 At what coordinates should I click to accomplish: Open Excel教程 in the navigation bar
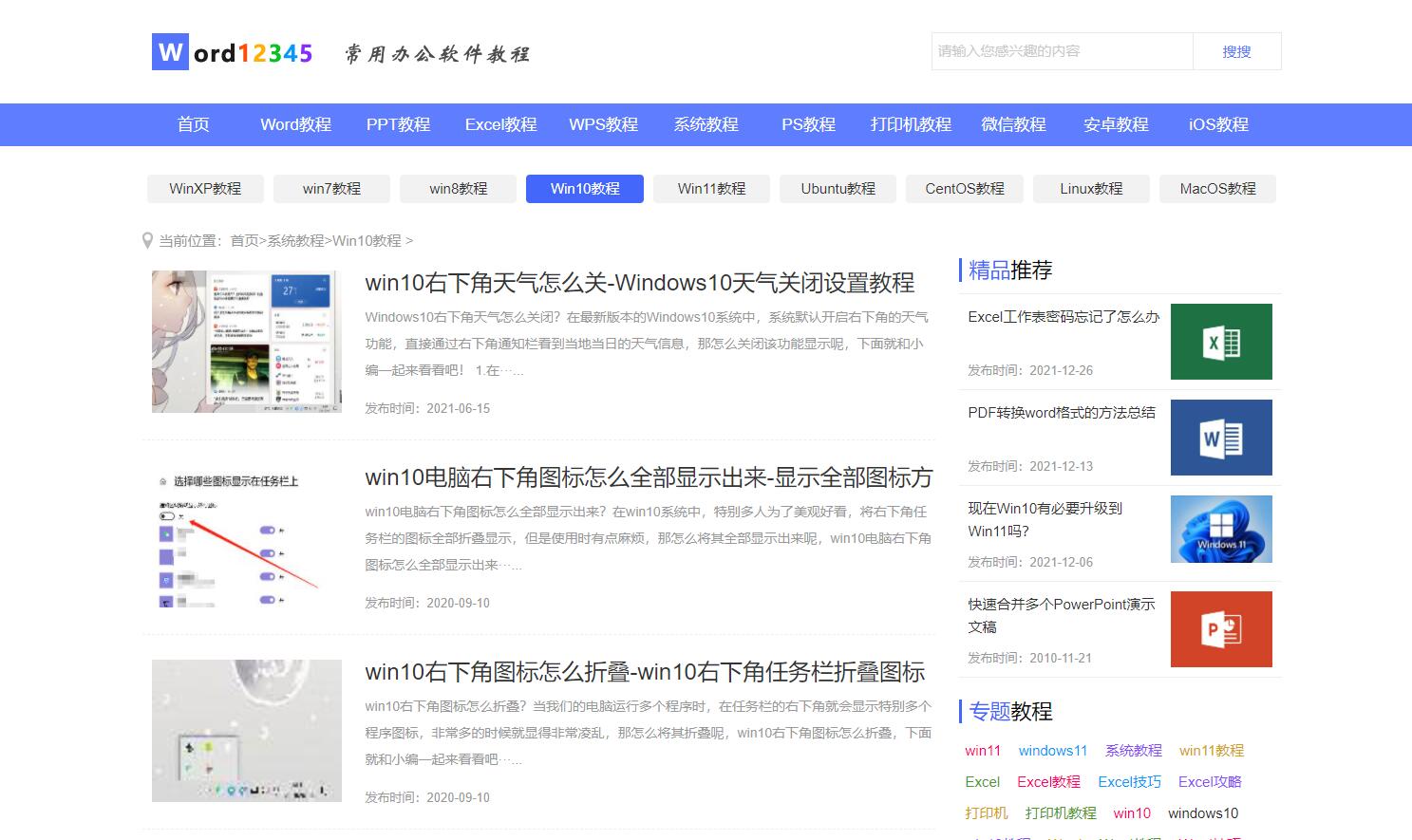tap(501, 124)
